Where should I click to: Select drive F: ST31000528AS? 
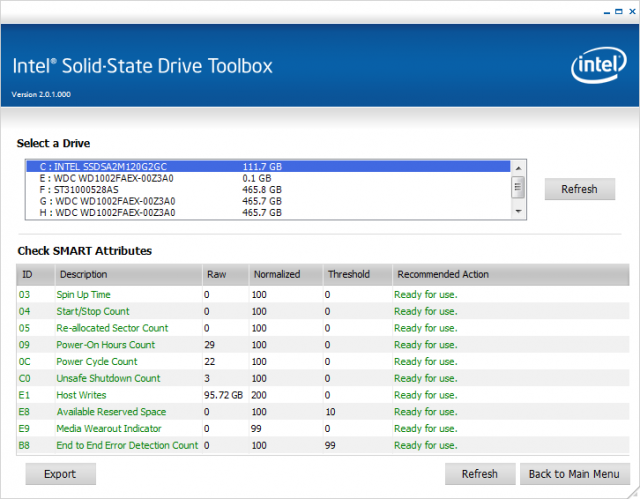click(268, 190)
